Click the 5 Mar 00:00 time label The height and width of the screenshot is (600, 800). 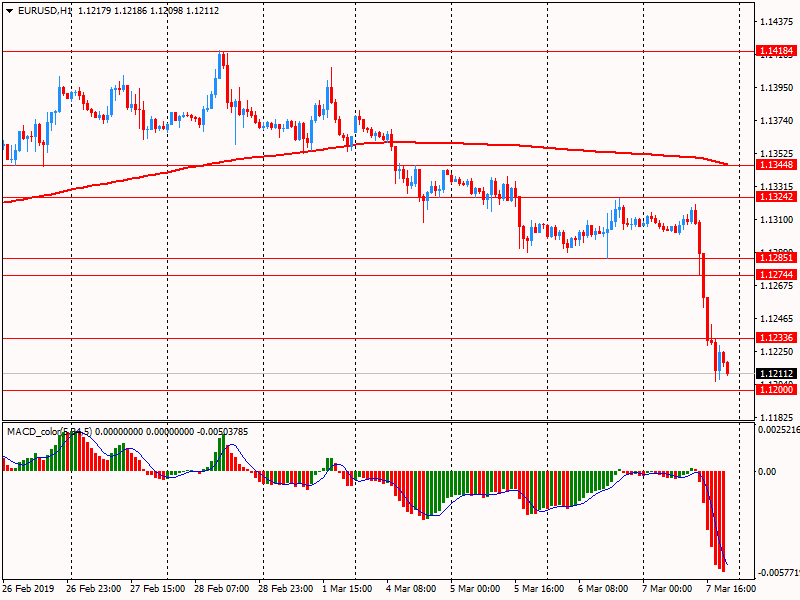[x=475, y=588]
